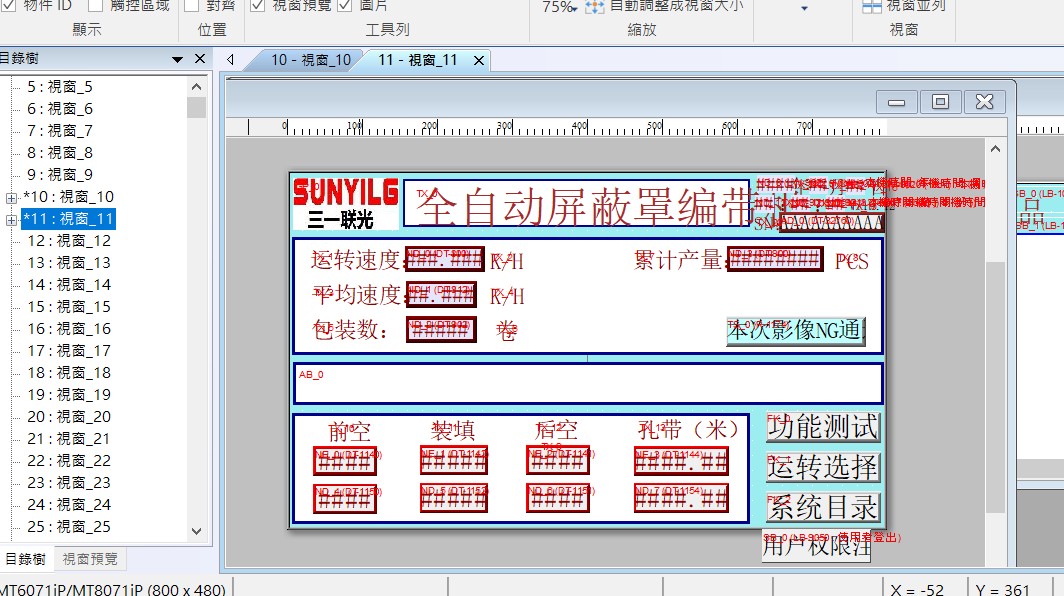
Task: Close the 11 - 視窗_11 tab
Action: tap(479, 61)
